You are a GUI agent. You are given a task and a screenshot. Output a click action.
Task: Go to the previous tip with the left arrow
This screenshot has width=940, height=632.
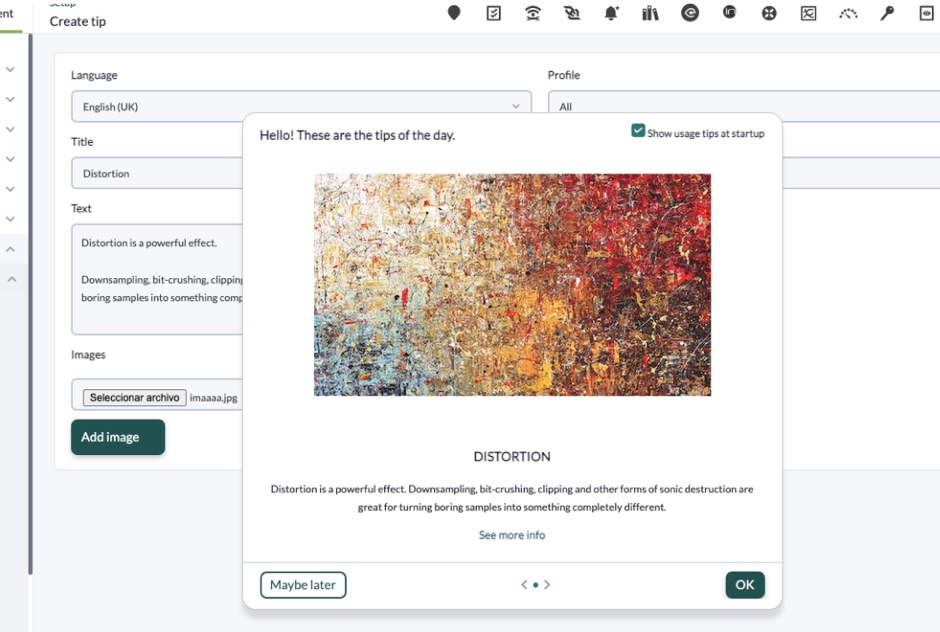(x=524, y=585)
